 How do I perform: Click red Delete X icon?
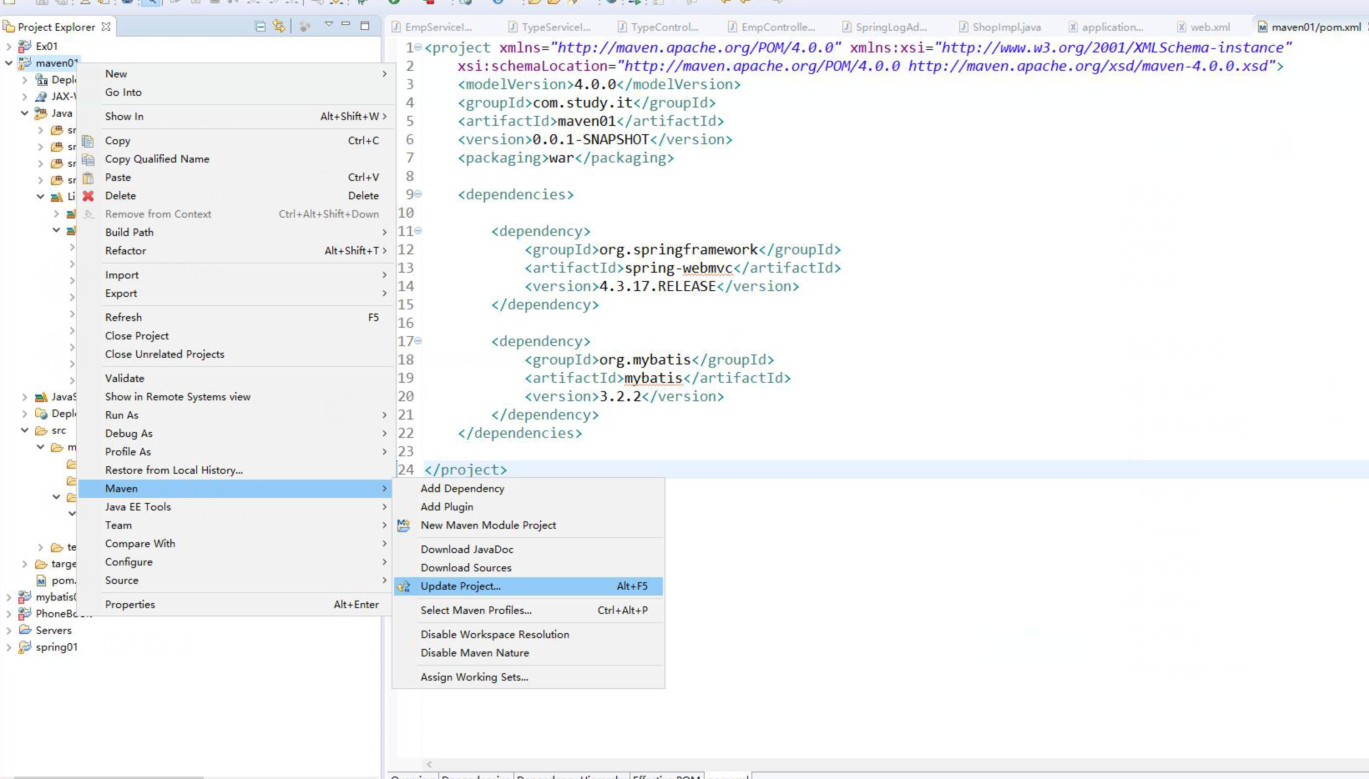pos(88,196)
